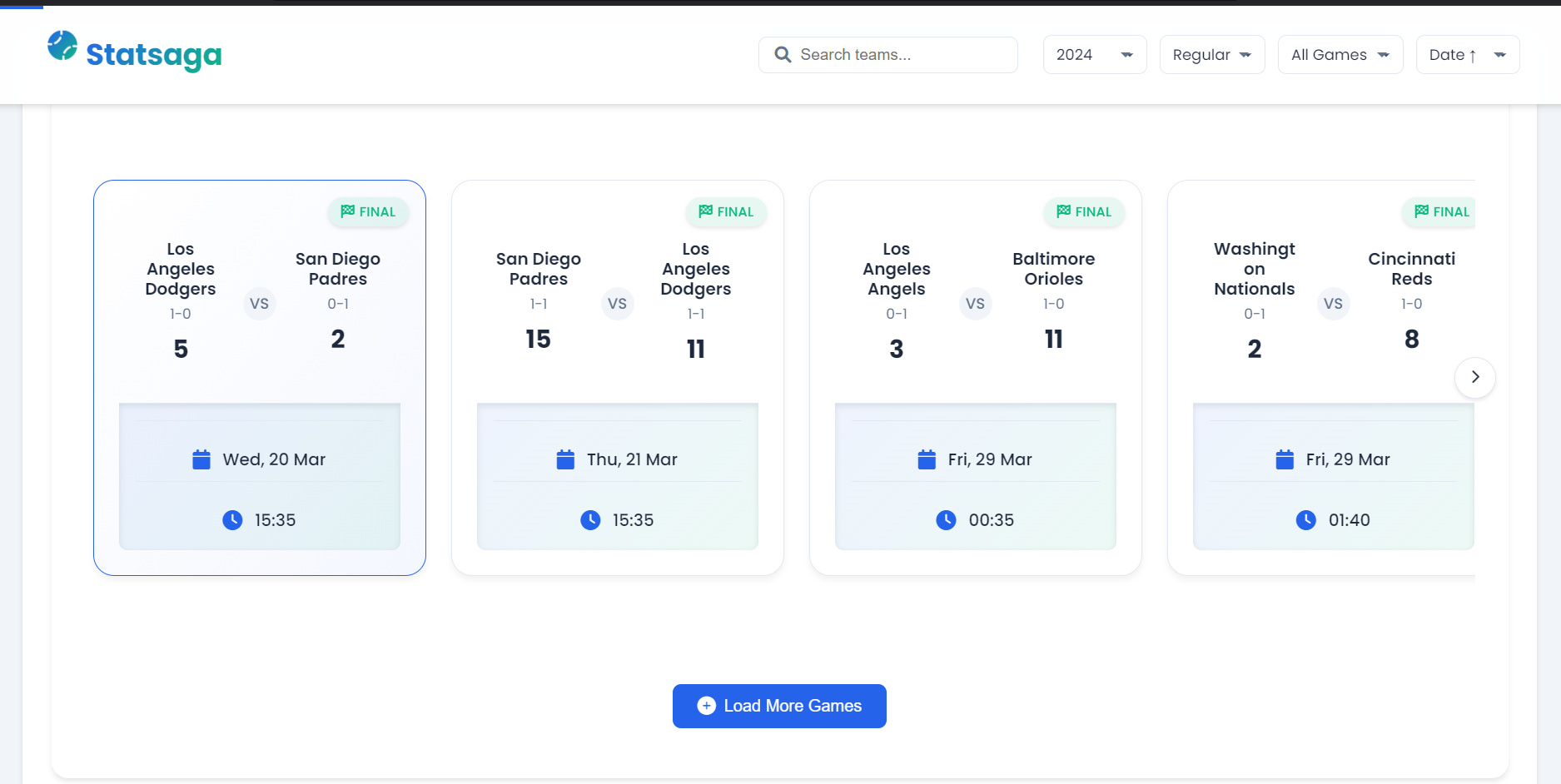1561x784 pixels.
Task: Click the score 3 for Los Angeles Angels
Action: coord(897,349)
